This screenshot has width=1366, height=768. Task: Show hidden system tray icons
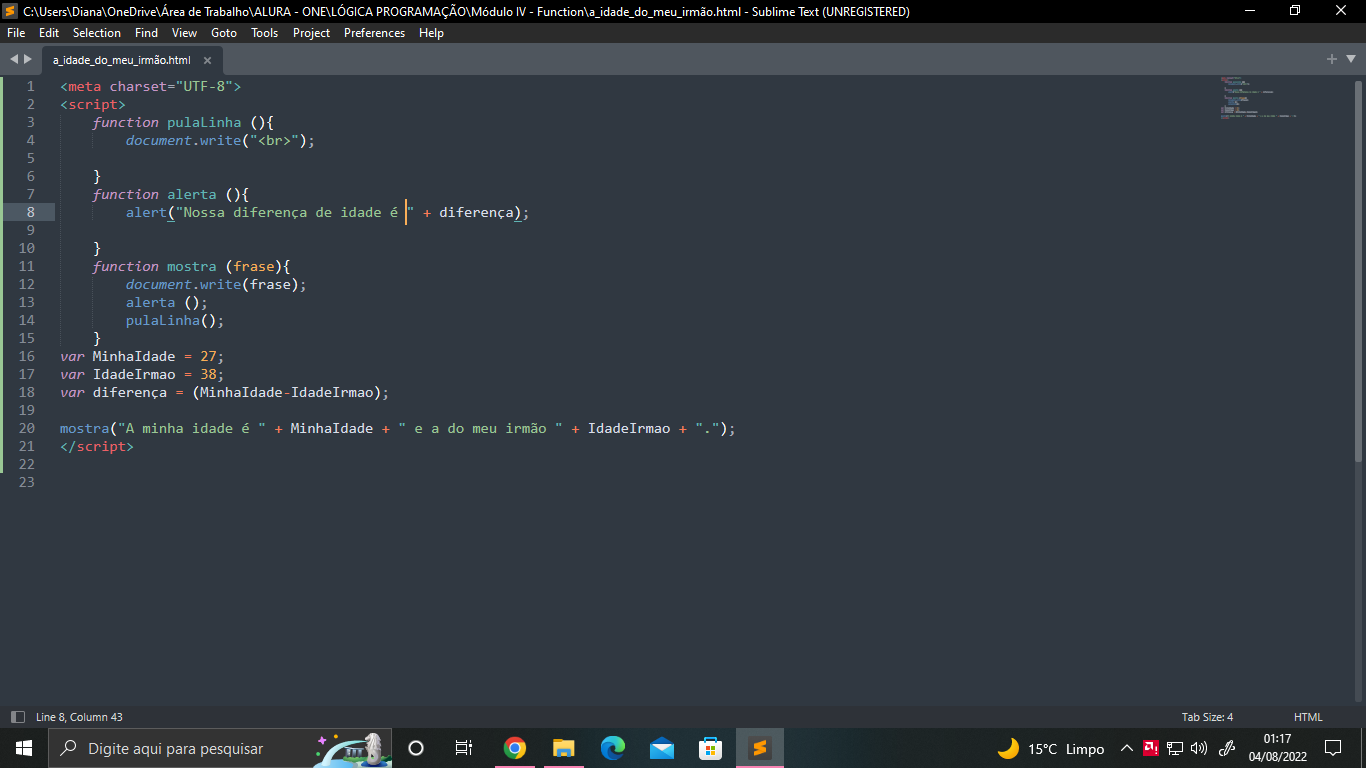click(1126, 748)
